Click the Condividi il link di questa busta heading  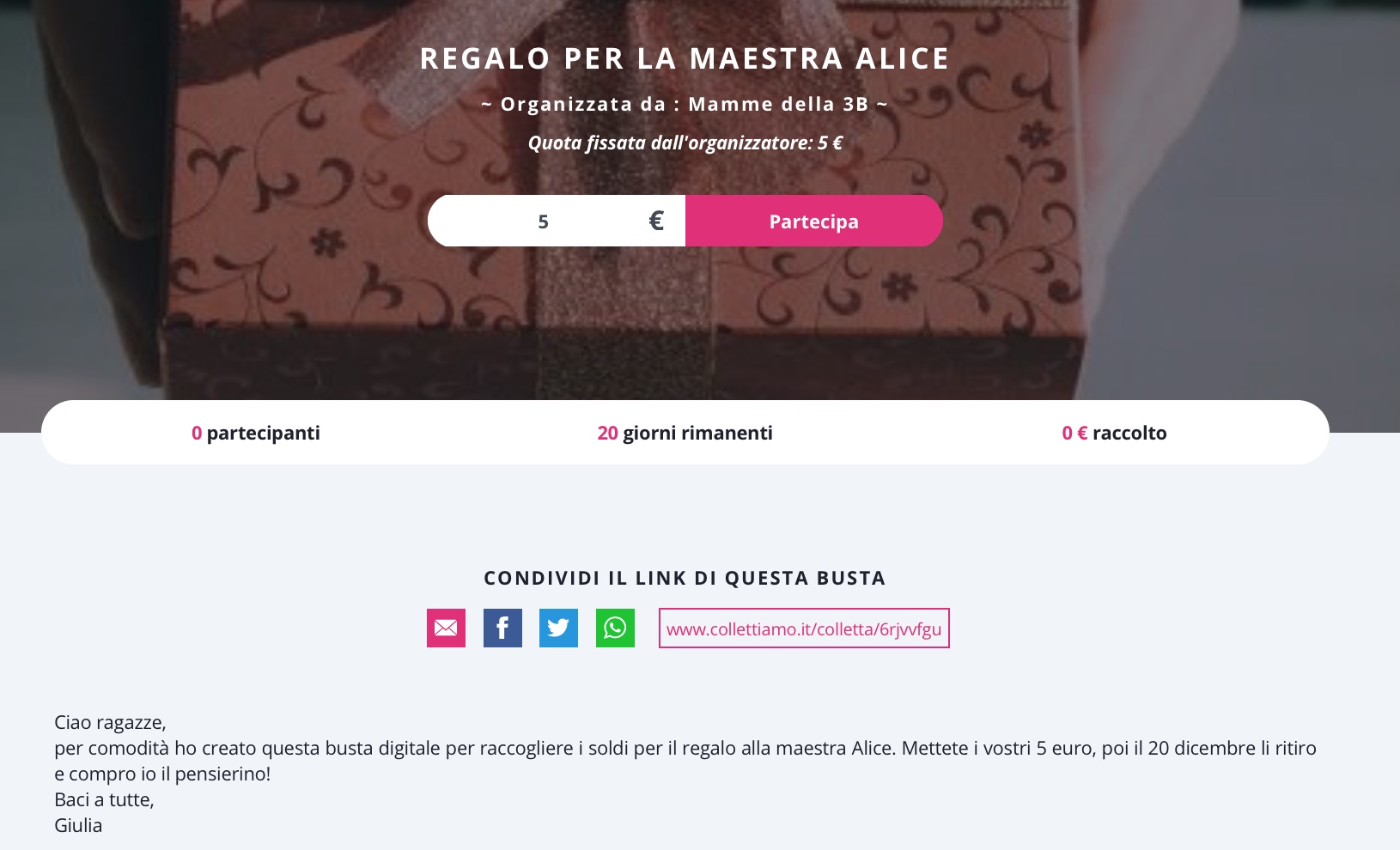click(685, 578)
